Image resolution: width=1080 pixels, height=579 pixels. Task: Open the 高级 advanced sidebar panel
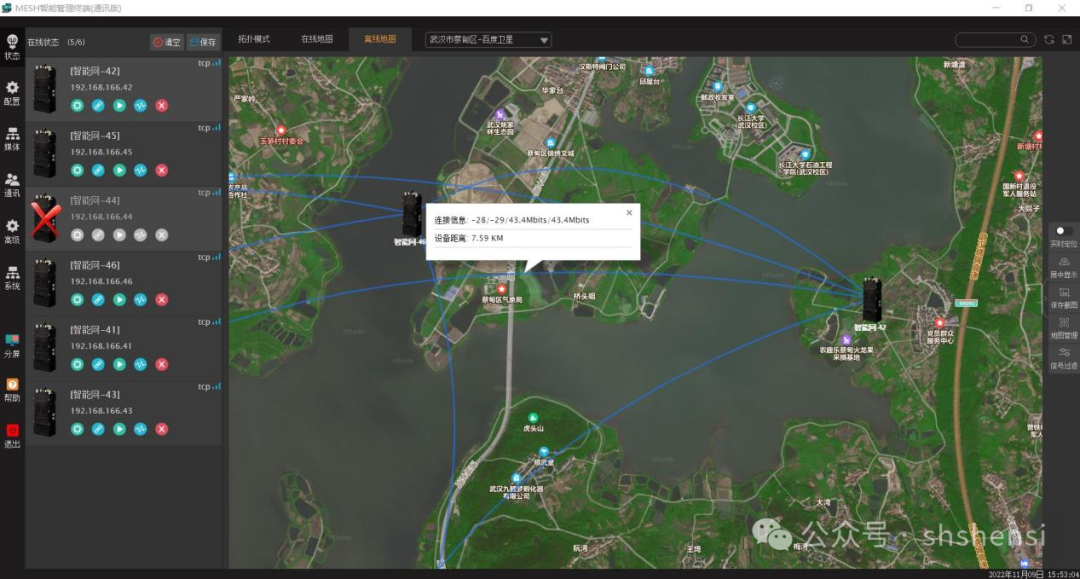point(12,231)
